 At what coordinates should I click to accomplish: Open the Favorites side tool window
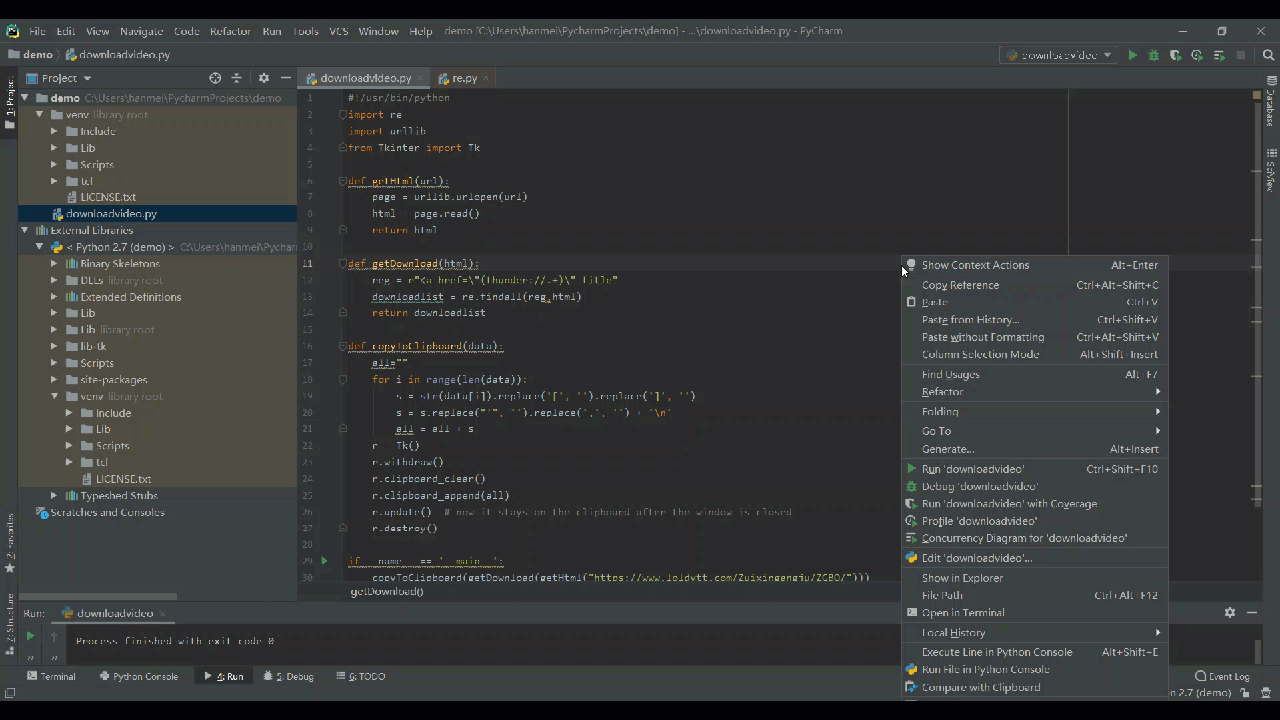click(x=10, y=543)
